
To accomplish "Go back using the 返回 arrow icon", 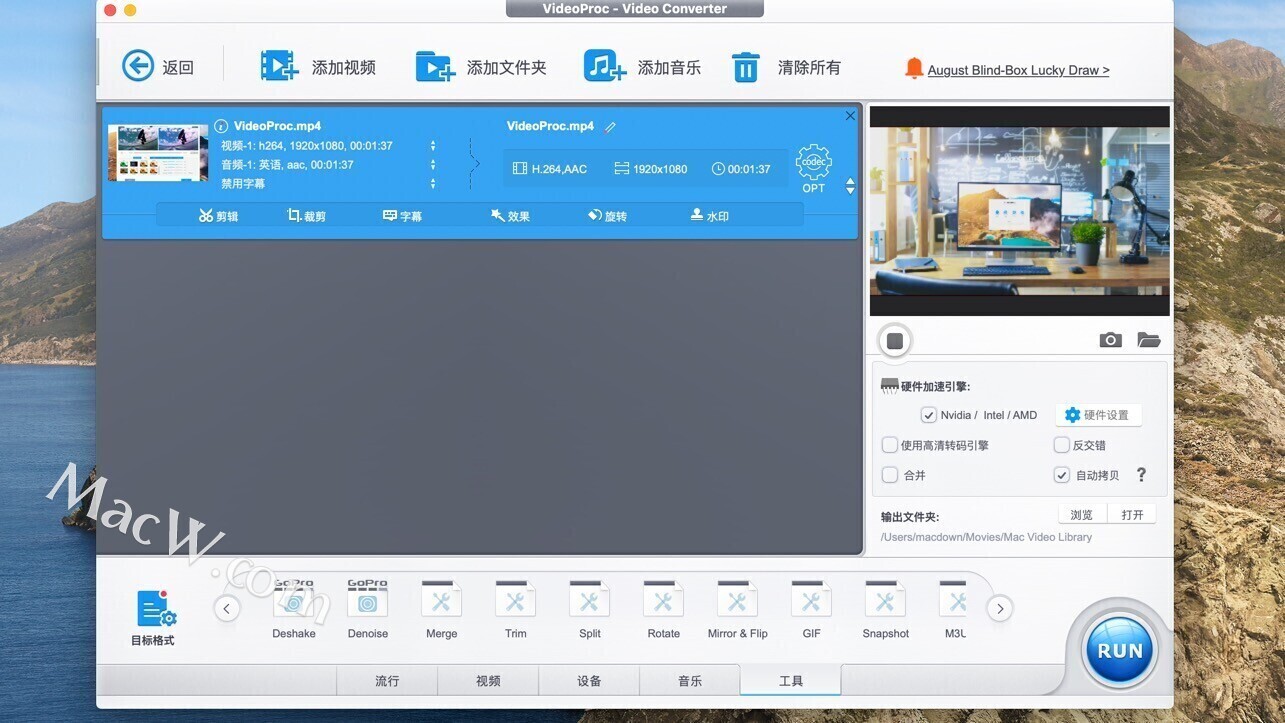I will (138, 66).
